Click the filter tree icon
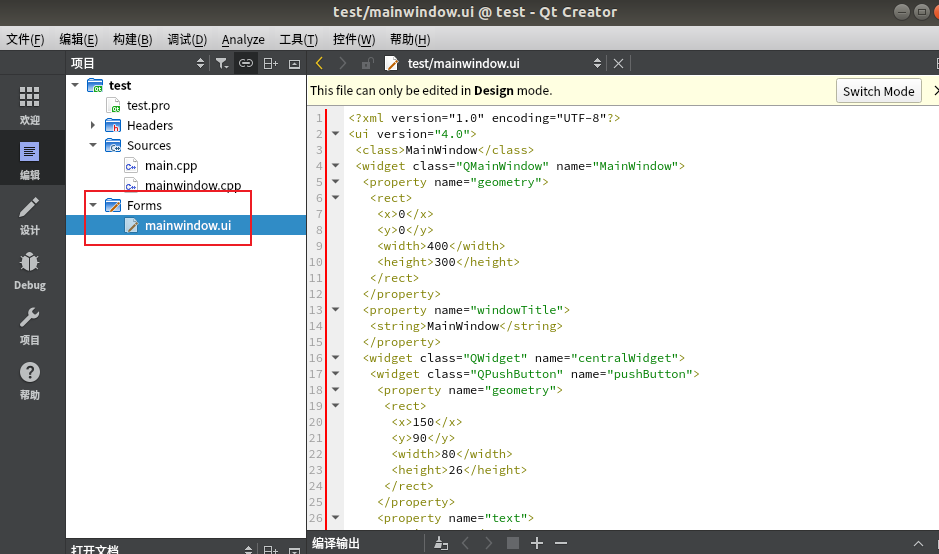 pos(222,63)
